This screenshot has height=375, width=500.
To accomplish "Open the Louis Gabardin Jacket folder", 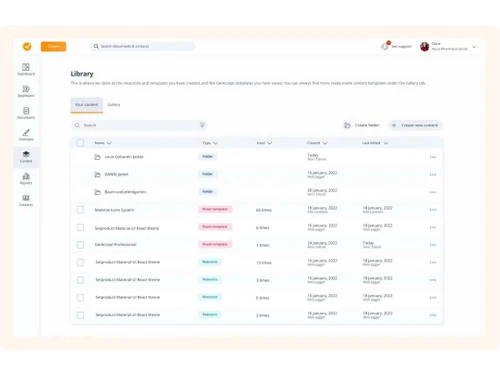I will coord(124,157).
